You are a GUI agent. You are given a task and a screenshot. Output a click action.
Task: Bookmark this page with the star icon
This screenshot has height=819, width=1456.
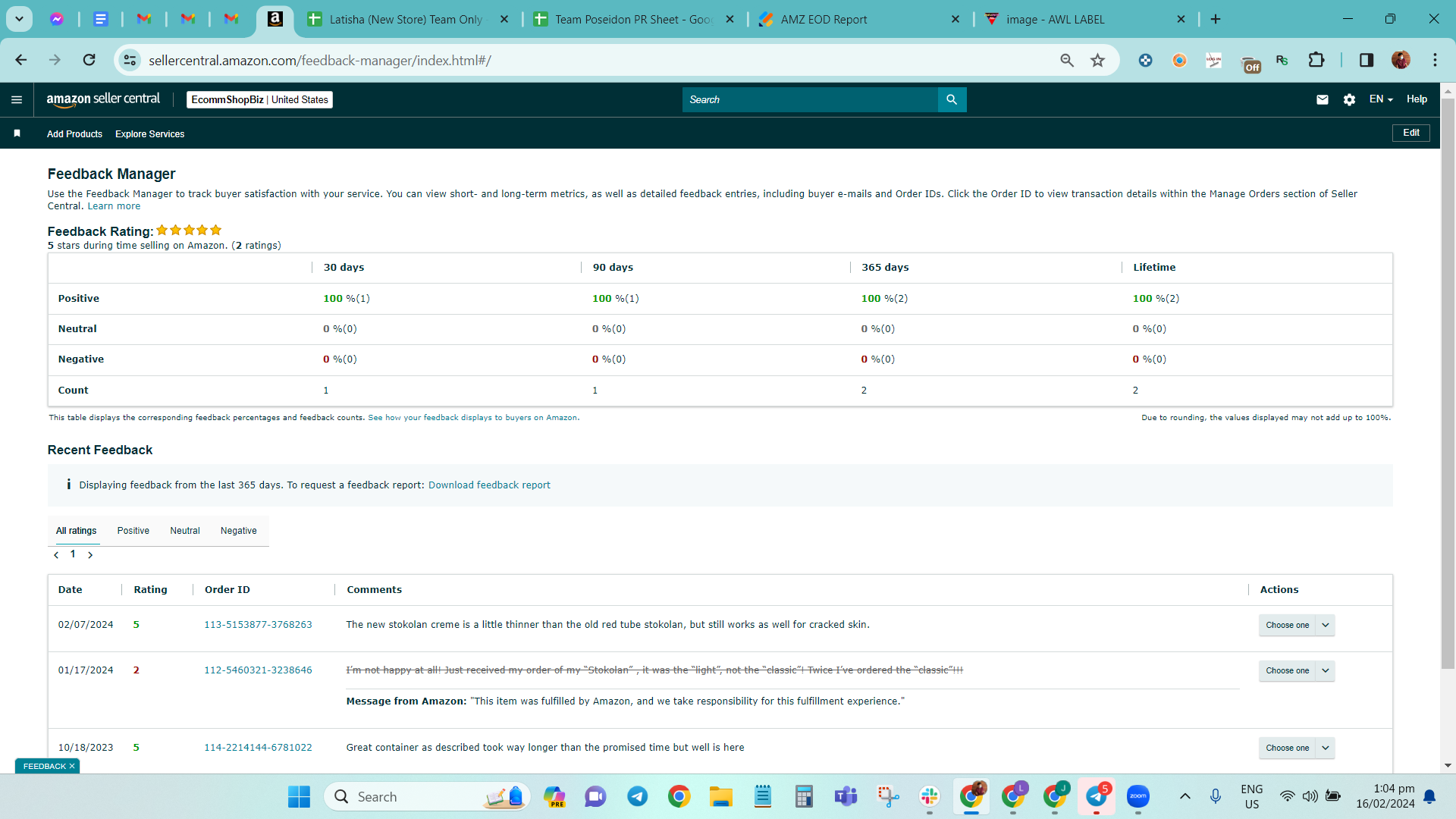pos(1097,60)
